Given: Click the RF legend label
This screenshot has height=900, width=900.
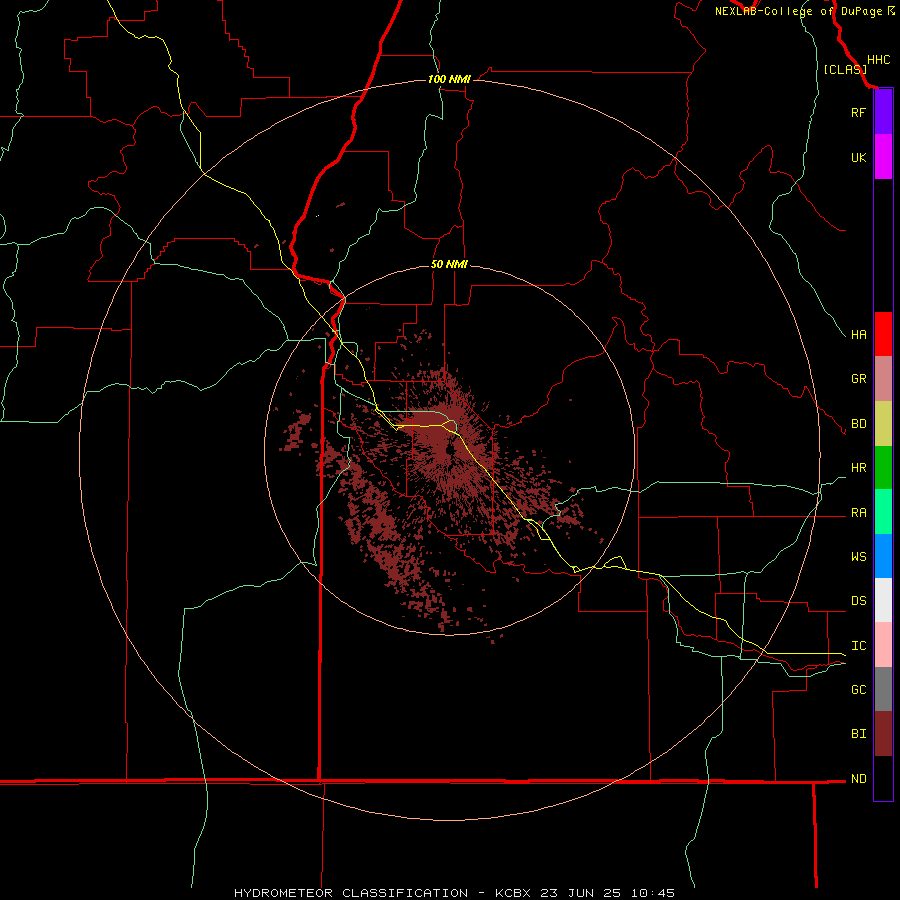Looking at the screenshot, I should tap(858, 113).
